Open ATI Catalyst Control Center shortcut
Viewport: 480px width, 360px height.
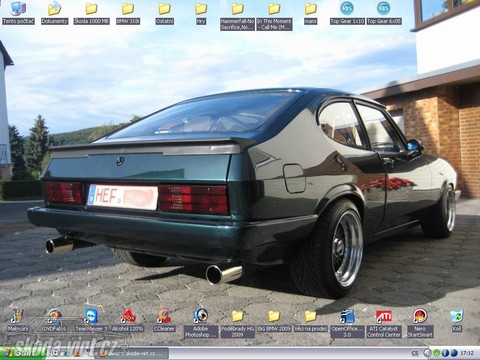tap(384, 323)
